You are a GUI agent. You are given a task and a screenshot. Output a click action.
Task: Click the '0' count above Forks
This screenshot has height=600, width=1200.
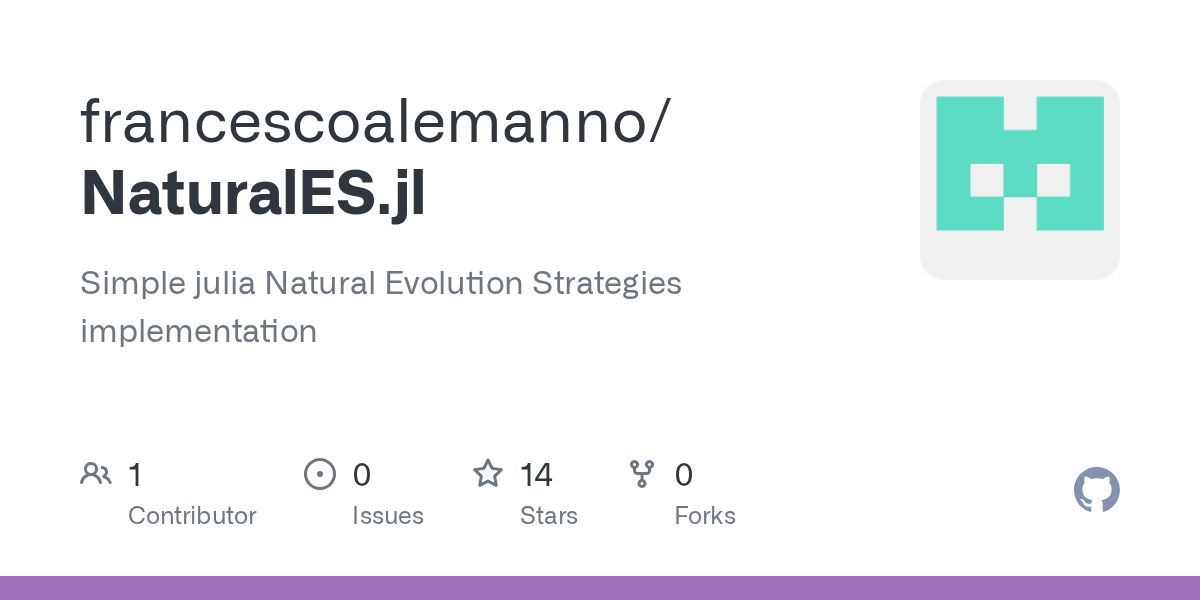pyautogui.click(x=683, y=474)
